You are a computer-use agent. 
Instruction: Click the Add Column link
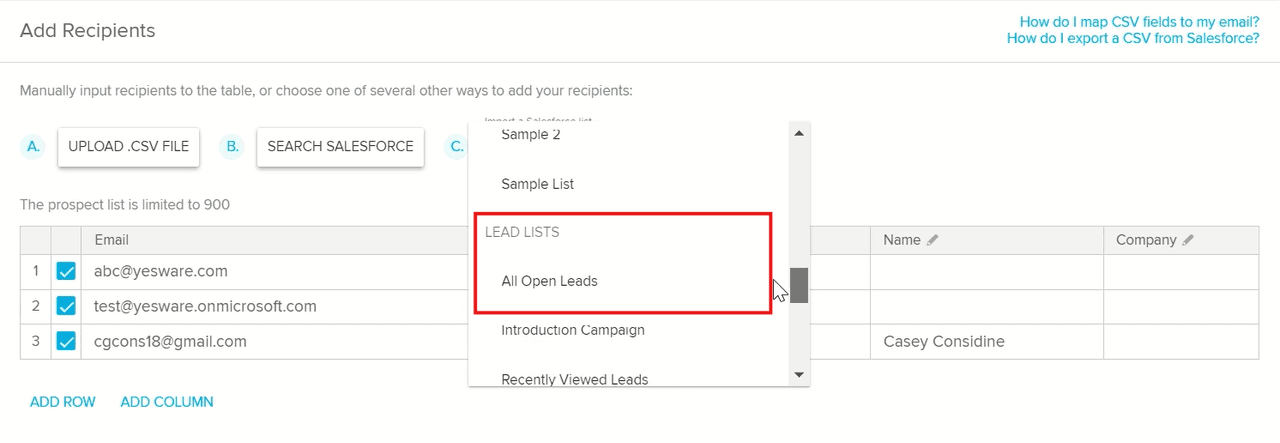[167, 402]
